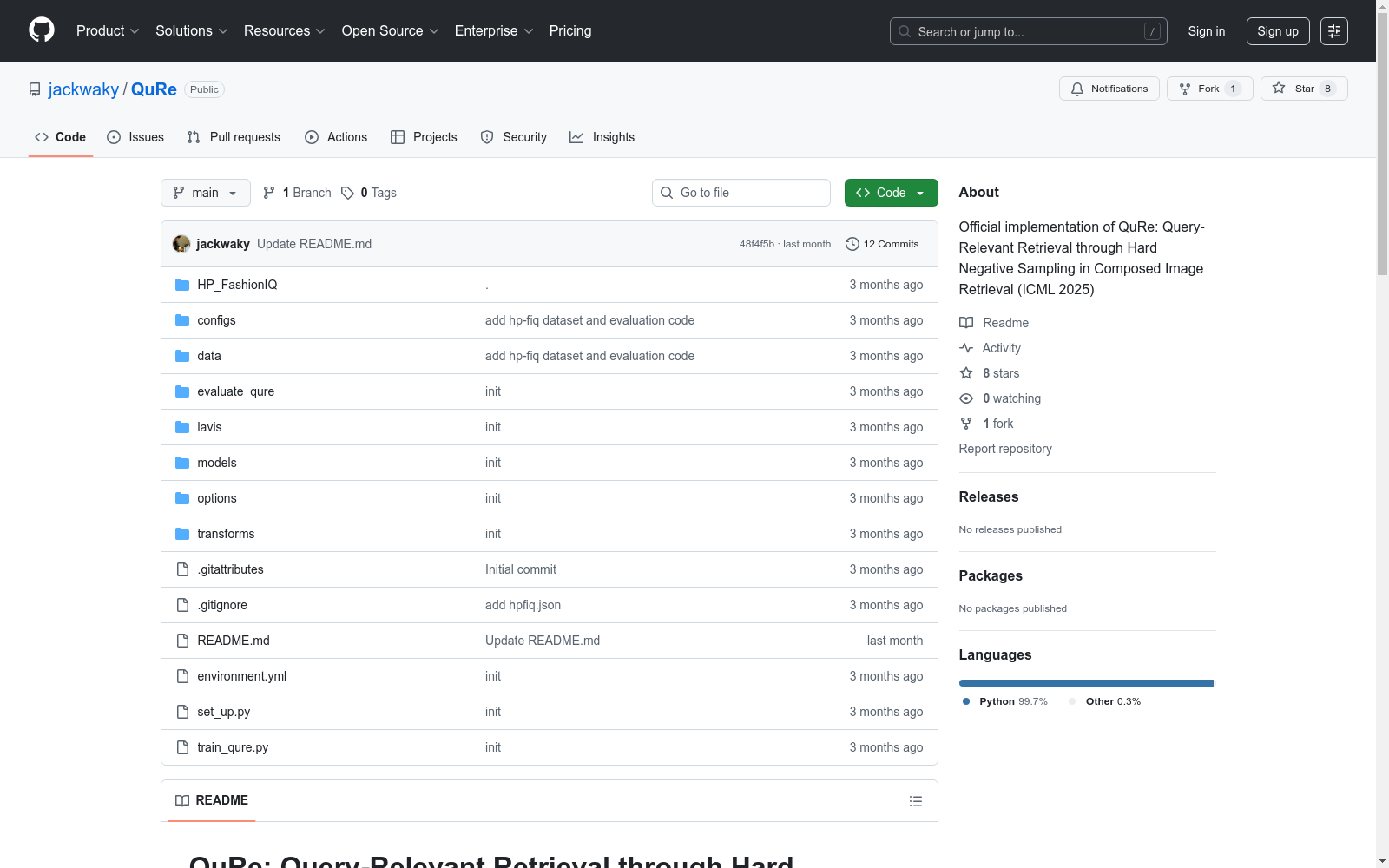Viewport: 1389px width, 868px height.
Task: Click the Sign in link
Action: pyautogui.click(x=1207, y=31)
